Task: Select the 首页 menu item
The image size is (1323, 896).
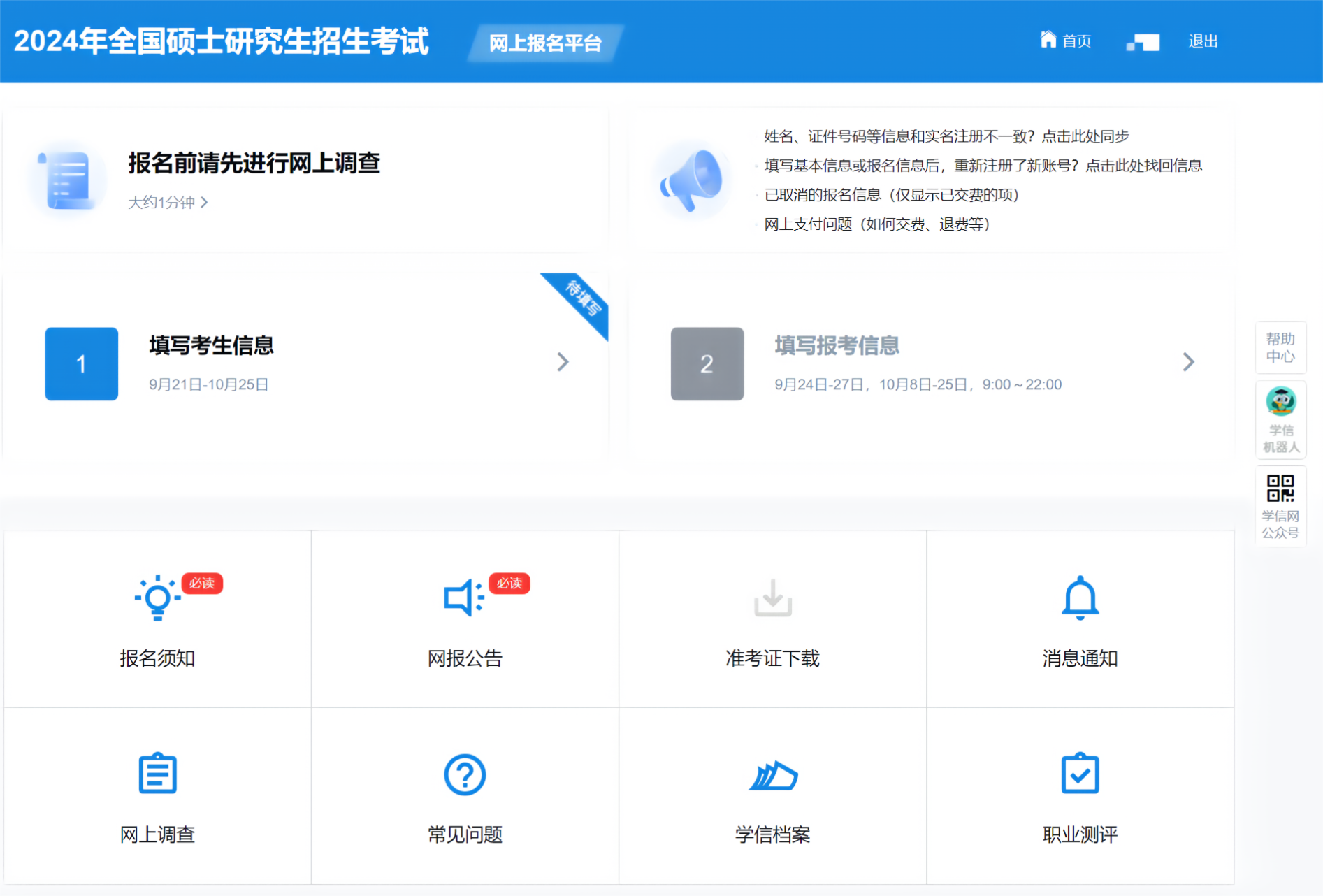Action: coord(1076,41)
